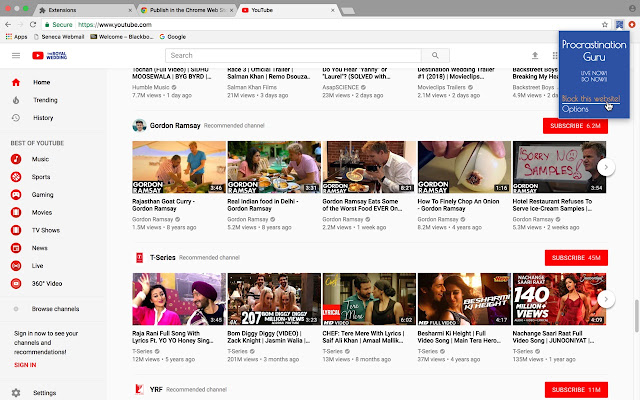Click the Sports category icon
Image resolution: width=640 pixels, height=400 pixels.
pyautogui.click(x=16, y=177)
